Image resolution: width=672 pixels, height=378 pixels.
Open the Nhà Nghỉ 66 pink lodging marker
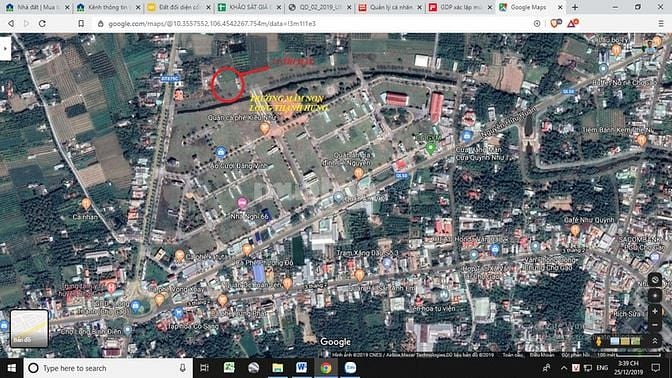point(242,203)
